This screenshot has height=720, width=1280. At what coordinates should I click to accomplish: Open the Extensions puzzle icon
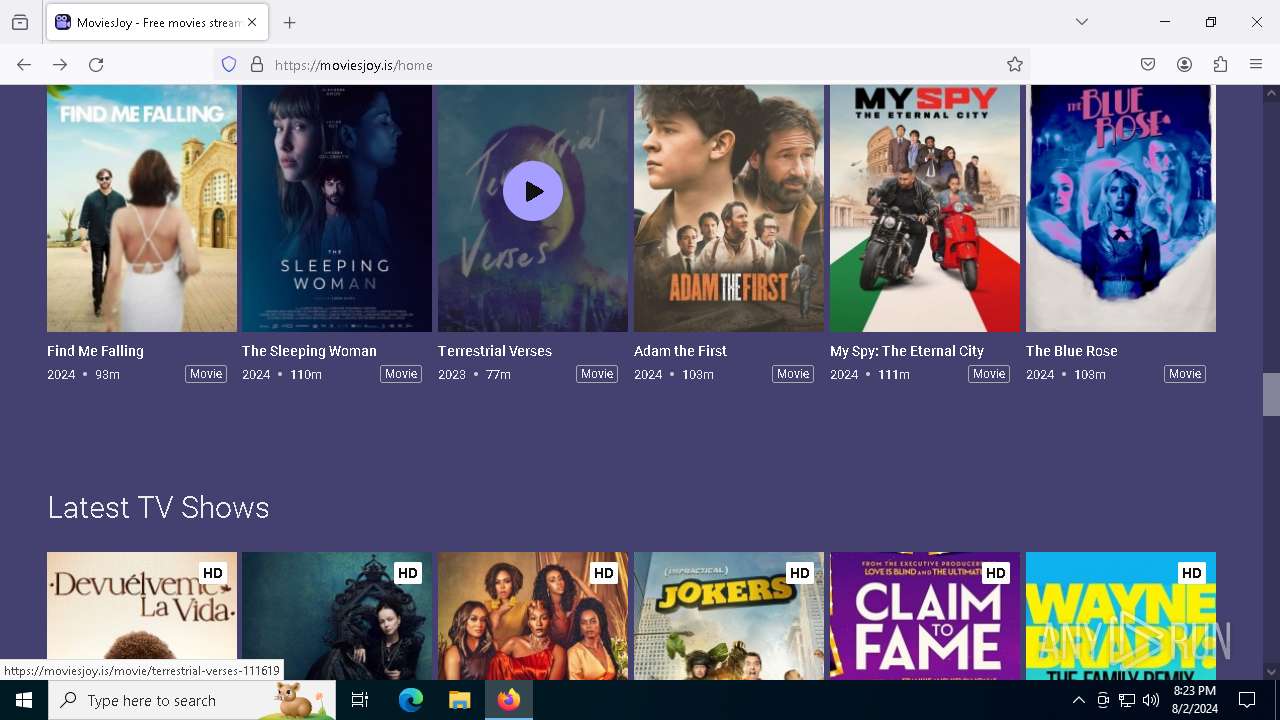click(x=1220, y=65)
